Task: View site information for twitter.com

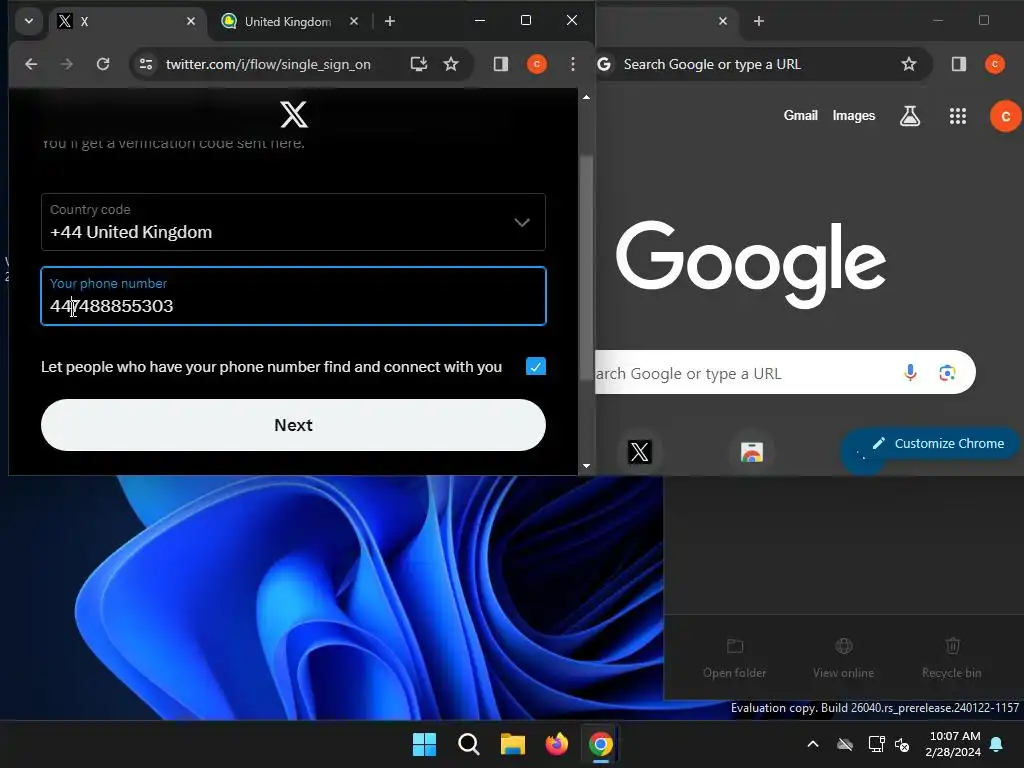Action: pos(146,64)
